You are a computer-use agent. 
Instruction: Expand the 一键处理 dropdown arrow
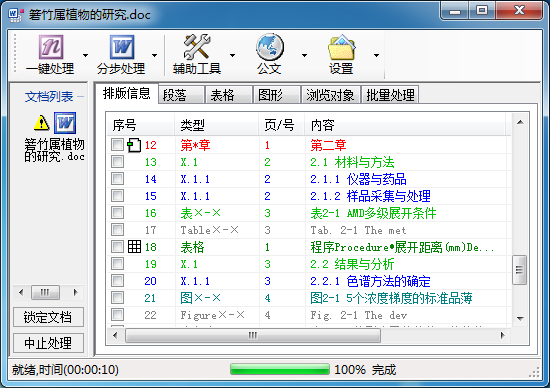tap(85, 55)
